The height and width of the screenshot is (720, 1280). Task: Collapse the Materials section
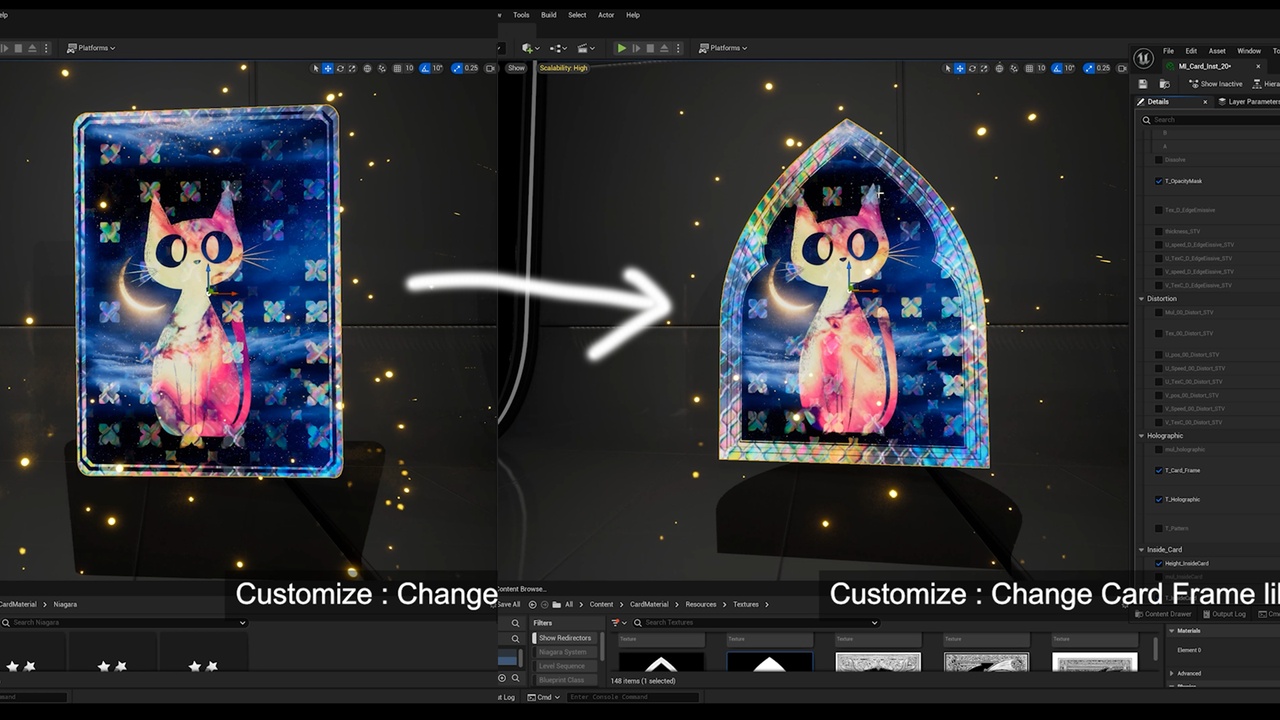coord(1172,631)
